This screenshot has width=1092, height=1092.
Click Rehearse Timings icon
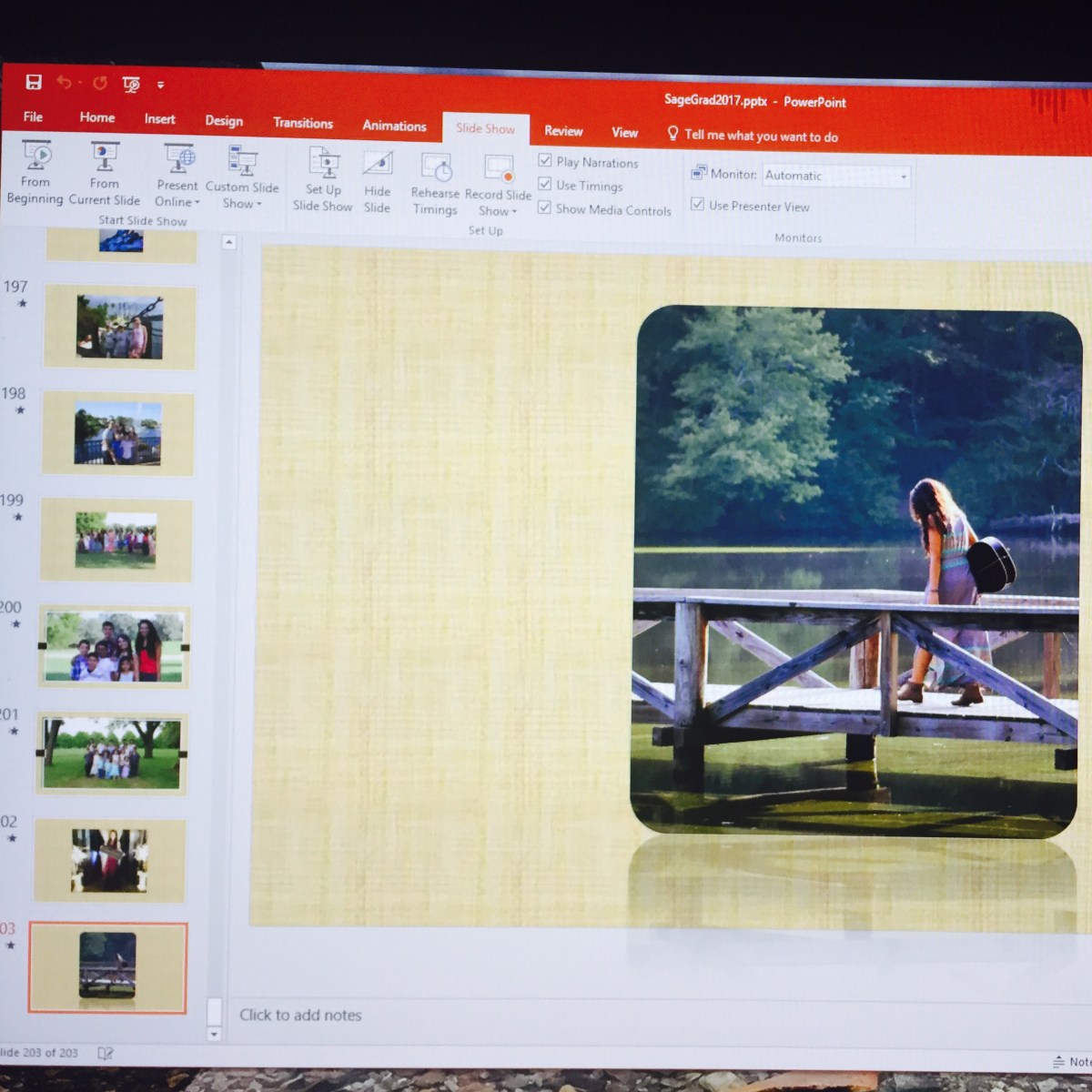click(436, 184)
